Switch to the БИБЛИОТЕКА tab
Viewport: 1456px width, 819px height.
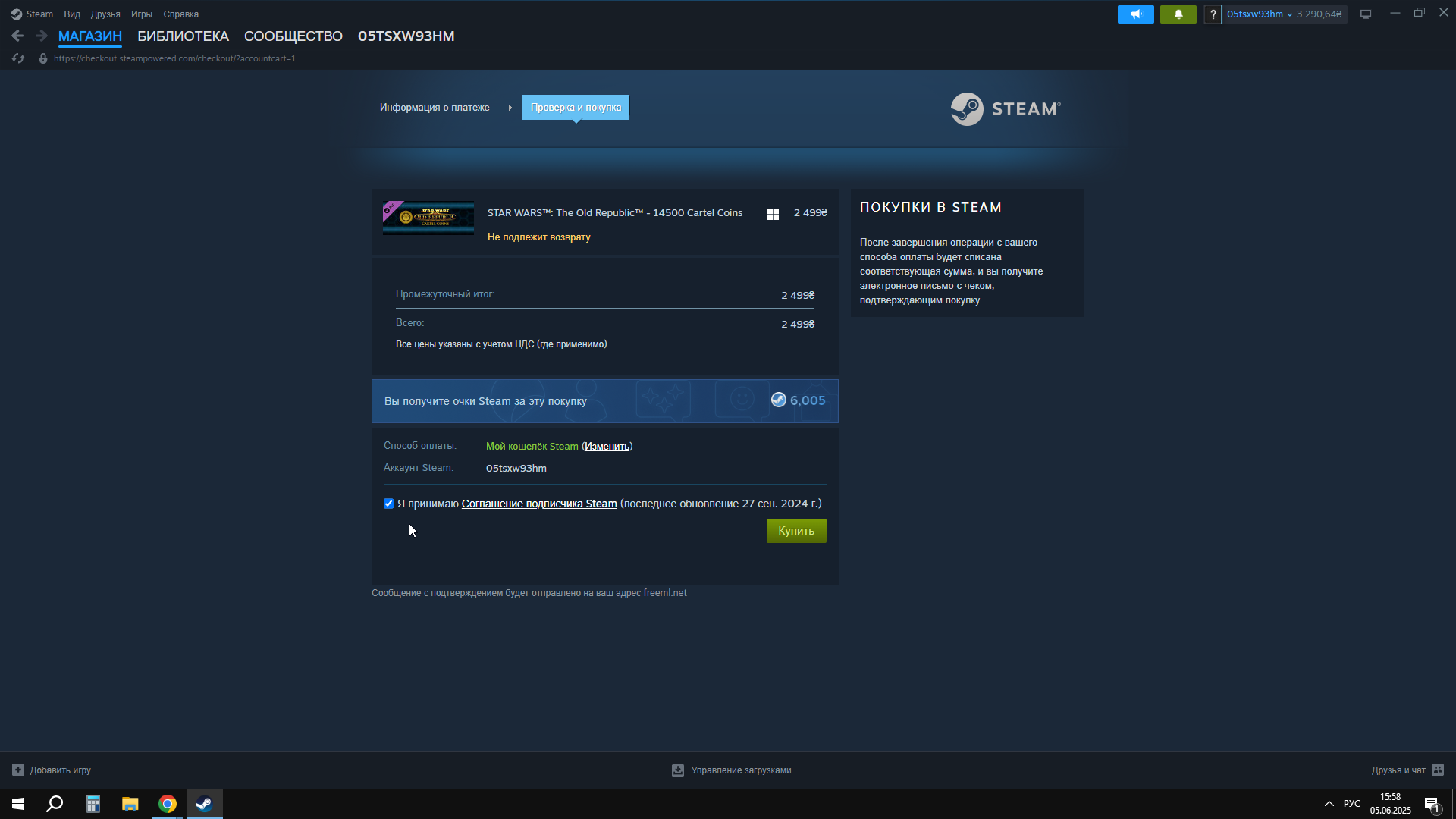click(x=183, y=36)
